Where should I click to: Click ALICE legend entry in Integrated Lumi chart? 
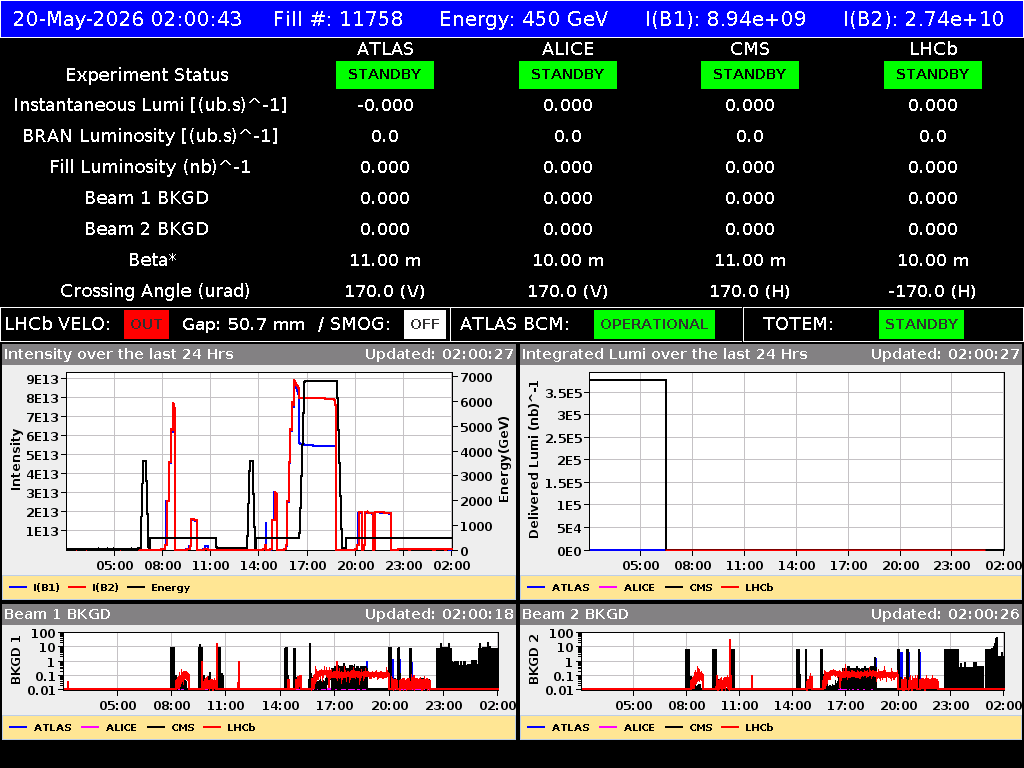click(627, 587)
